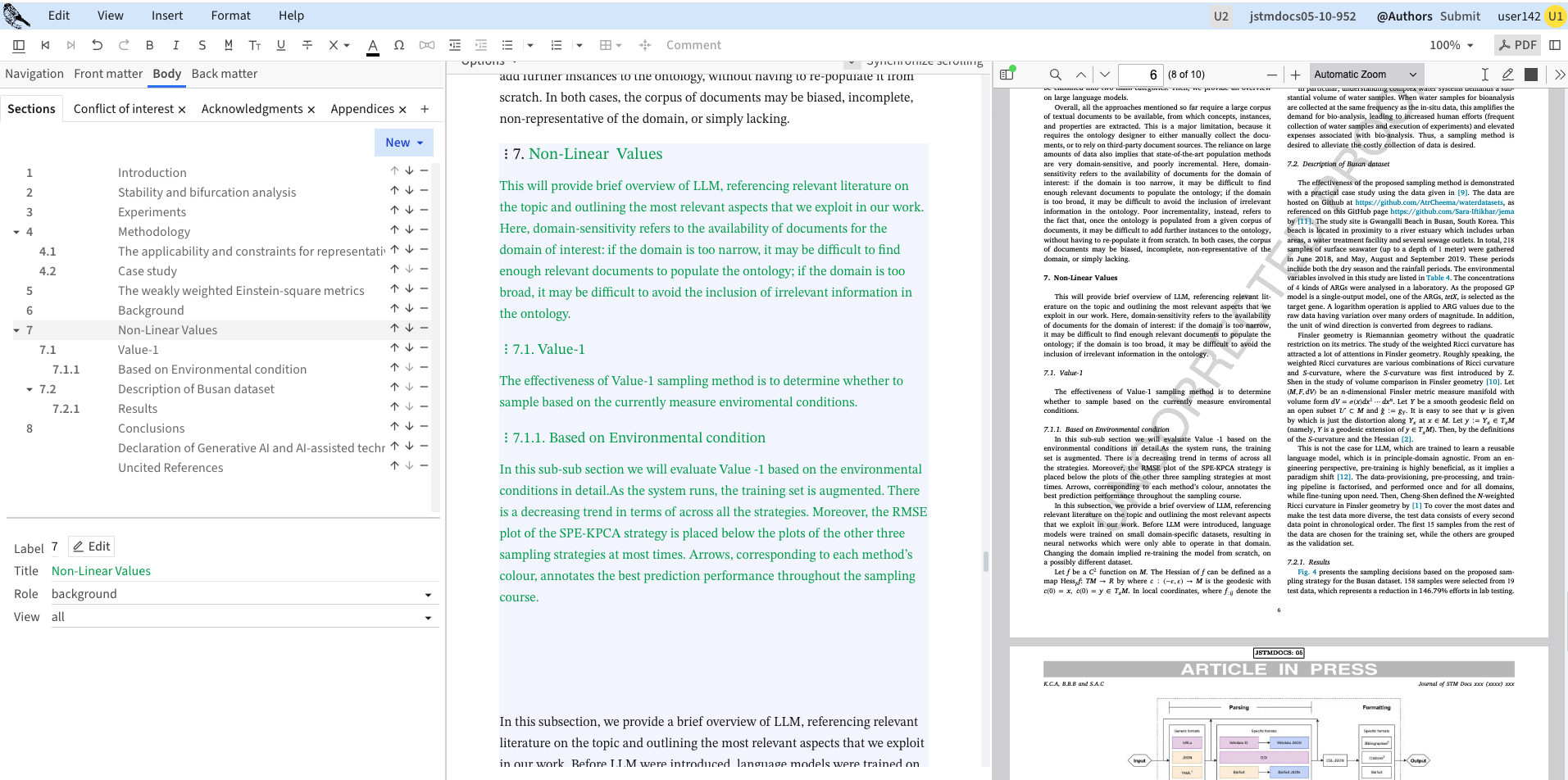This screenshot has height=780, width=1568.
Task: Open PDF search magnifier icon
Action: pos(1056,75)
